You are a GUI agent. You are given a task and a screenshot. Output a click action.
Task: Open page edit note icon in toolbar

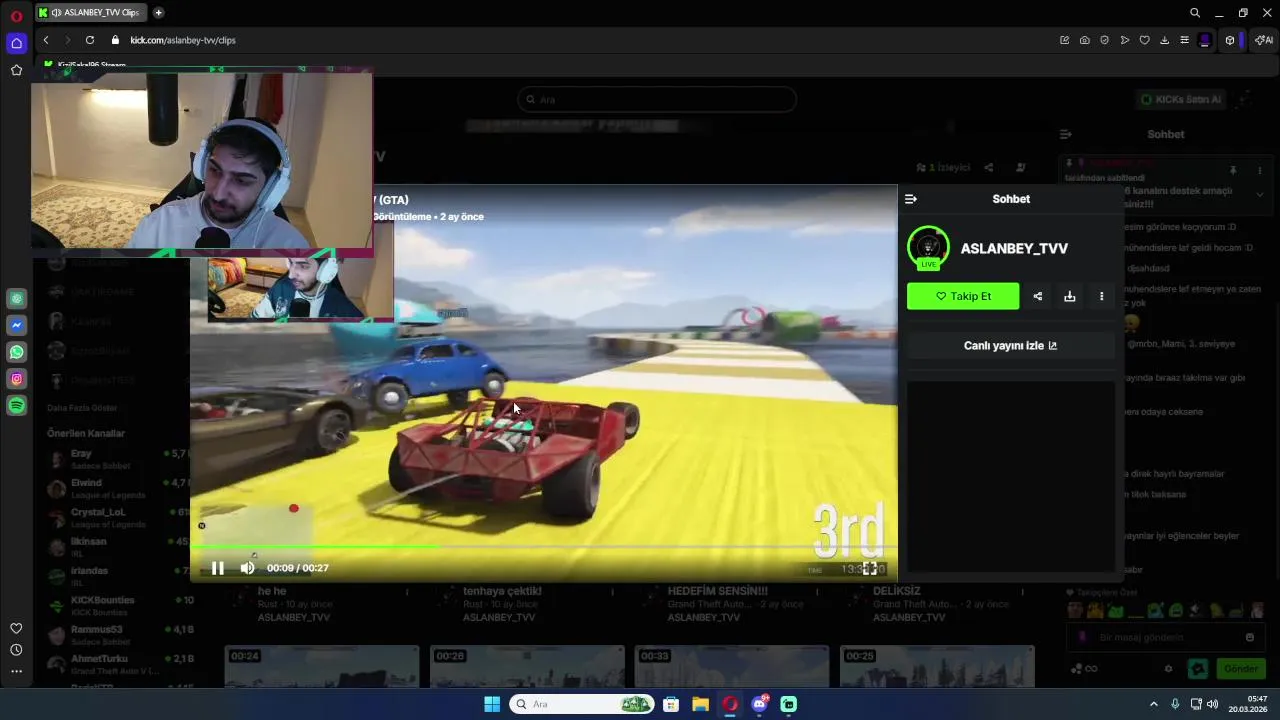[x=1064, y=40]
